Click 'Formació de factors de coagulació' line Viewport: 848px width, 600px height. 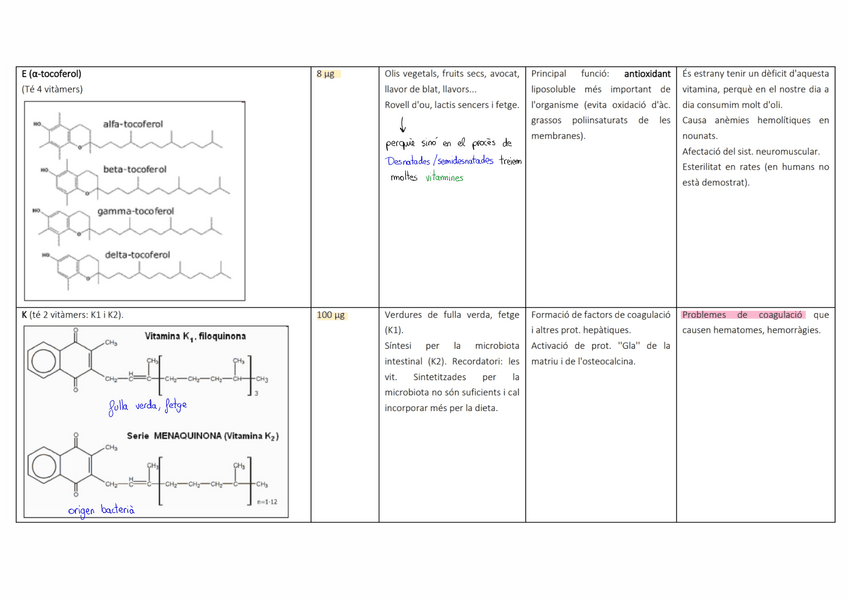pyautogui.click(x=601, y=315)
